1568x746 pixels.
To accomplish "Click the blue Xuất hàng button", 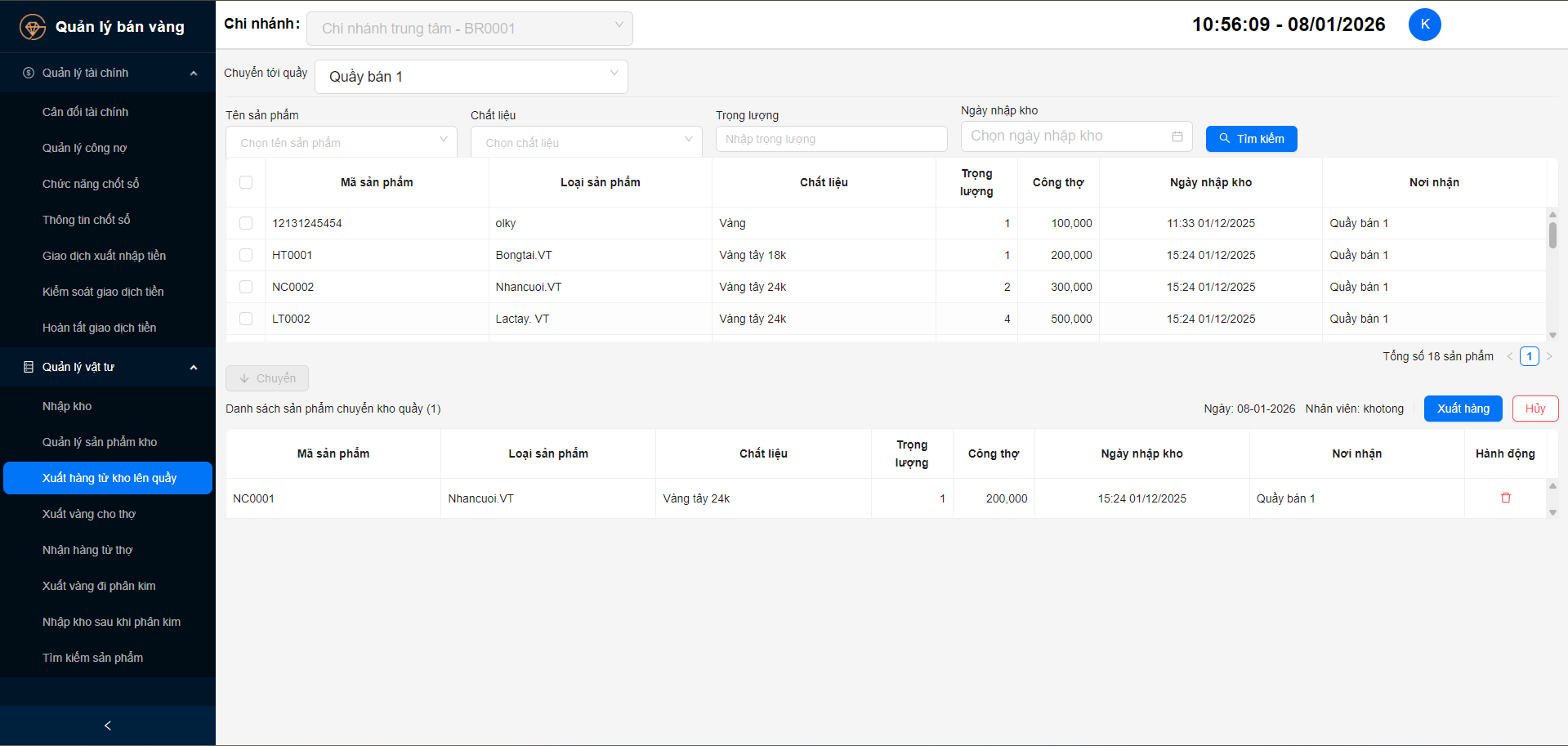I will pyautogui.click(x=1463, y=409).
